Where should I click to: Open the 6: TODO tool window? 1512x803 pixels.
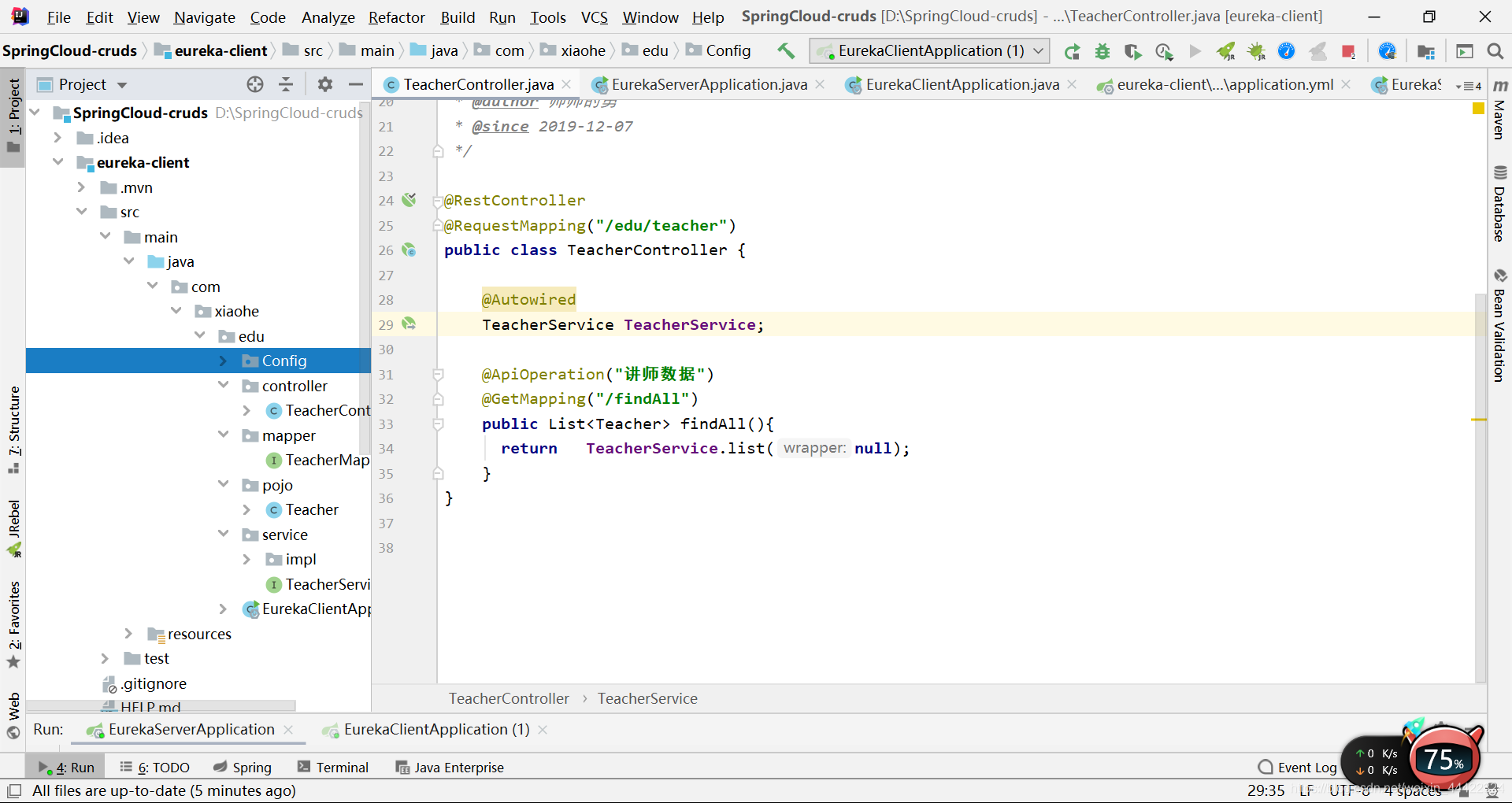click(x=154, y=768)
